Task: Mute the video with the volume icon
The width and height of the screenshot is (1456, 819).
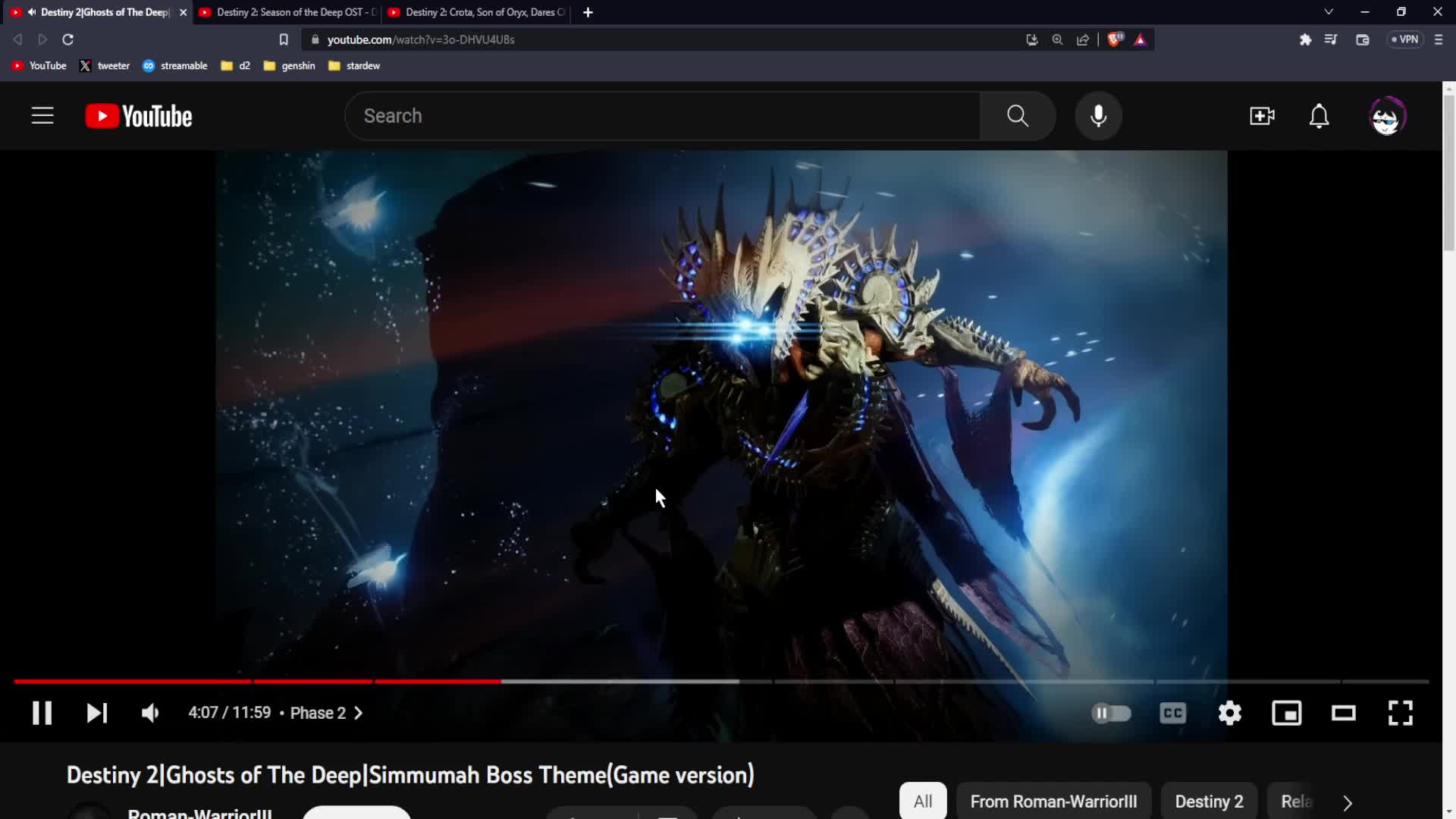Action: pyautogui.click(x=149, y=713)
